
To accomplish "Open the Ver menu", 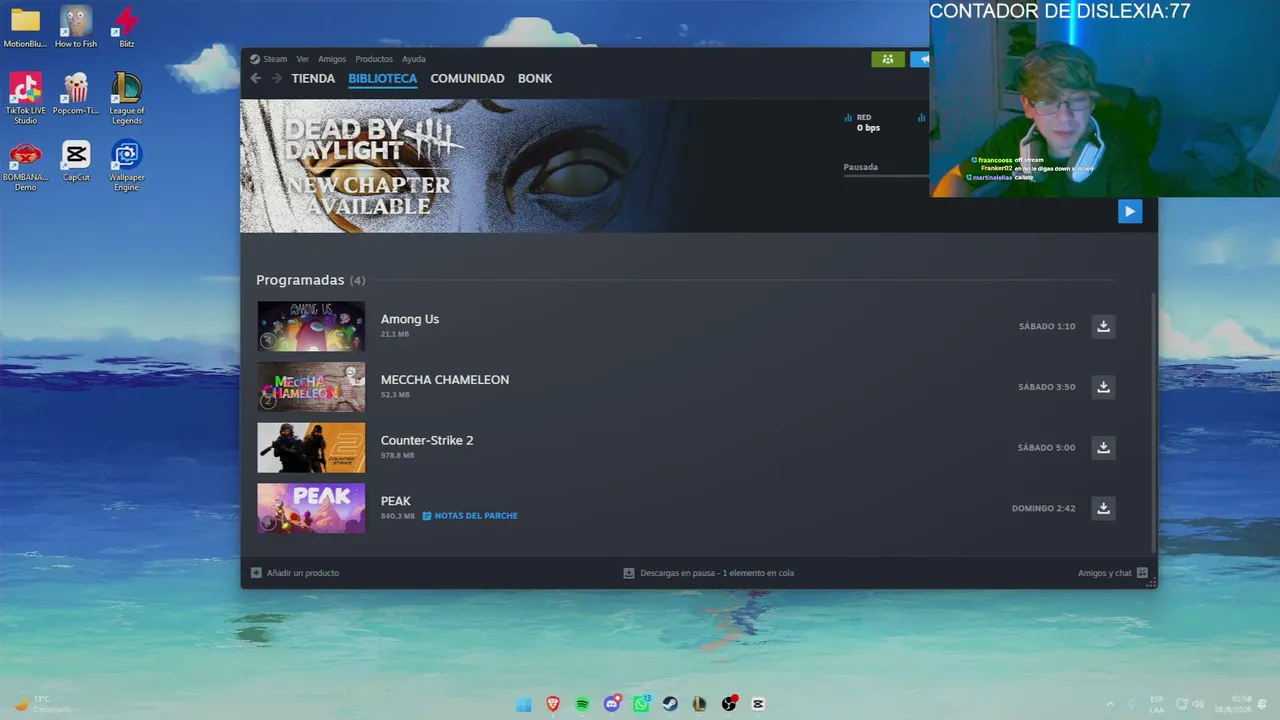I will 302,59.
